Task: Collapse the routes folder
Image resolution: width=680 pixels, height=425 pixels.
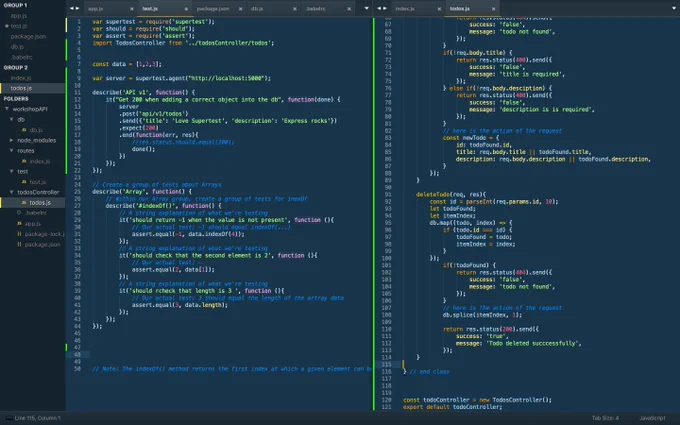Action: point(12,150)
